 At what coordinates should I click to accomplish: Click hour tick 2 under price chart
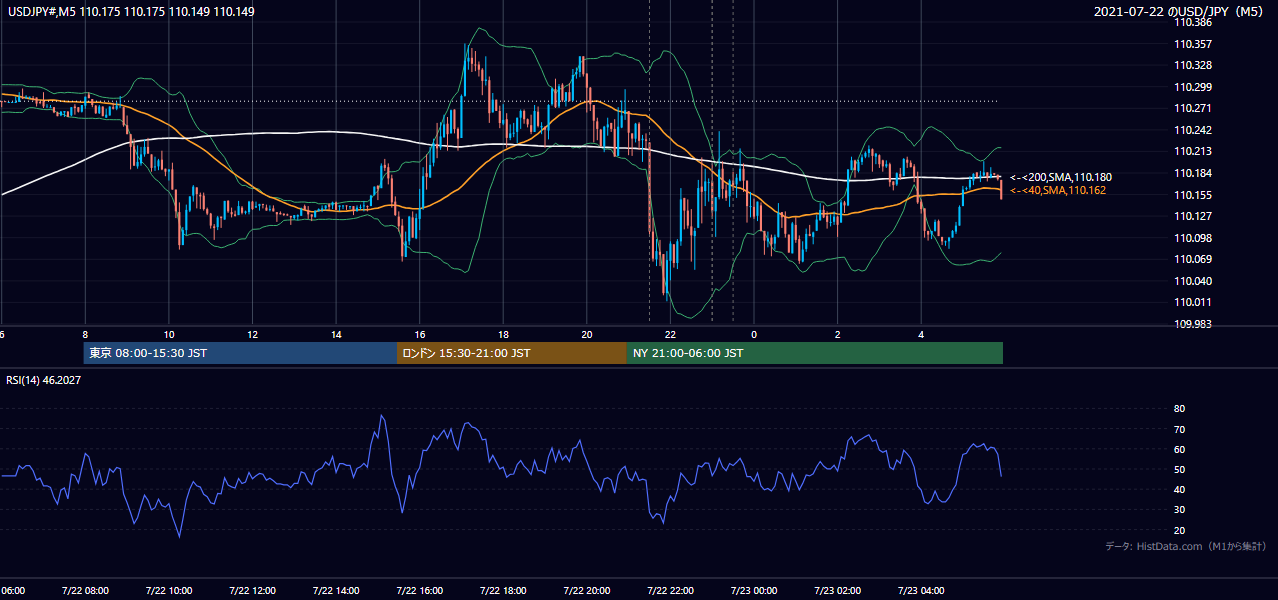click(x=838, y=334)
